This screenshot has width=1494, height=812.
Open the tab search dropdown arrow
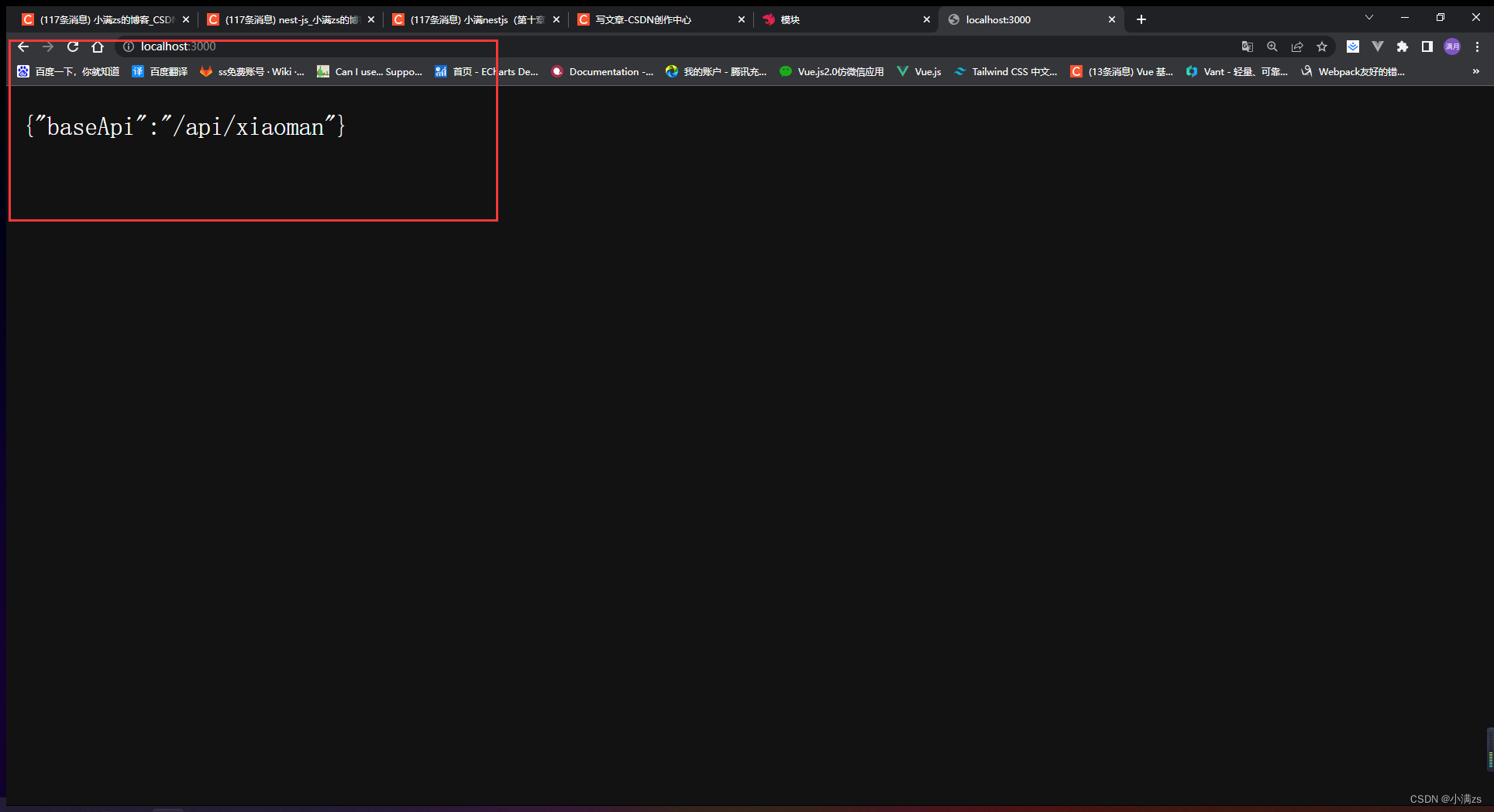coord(1369,17)
